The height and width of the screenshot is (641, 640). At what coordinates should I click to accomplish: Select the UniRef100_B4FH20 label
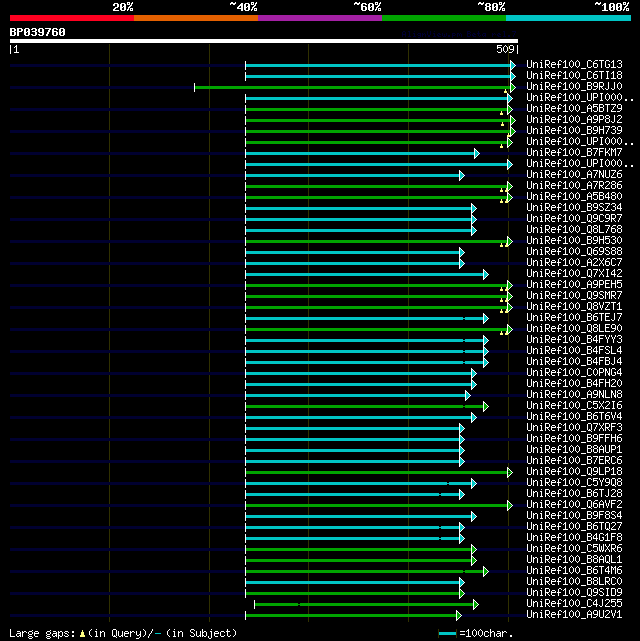pyautogui.click(x=574, y=383)
